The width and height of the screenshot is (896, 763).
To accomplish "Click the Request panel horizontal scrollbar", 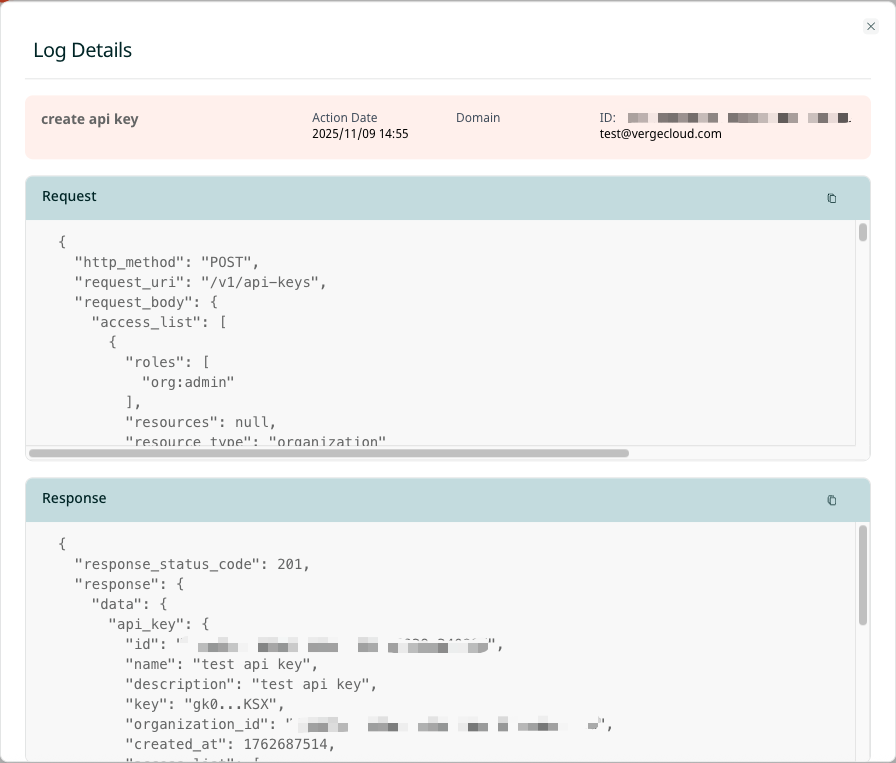I will click(329, 453).
